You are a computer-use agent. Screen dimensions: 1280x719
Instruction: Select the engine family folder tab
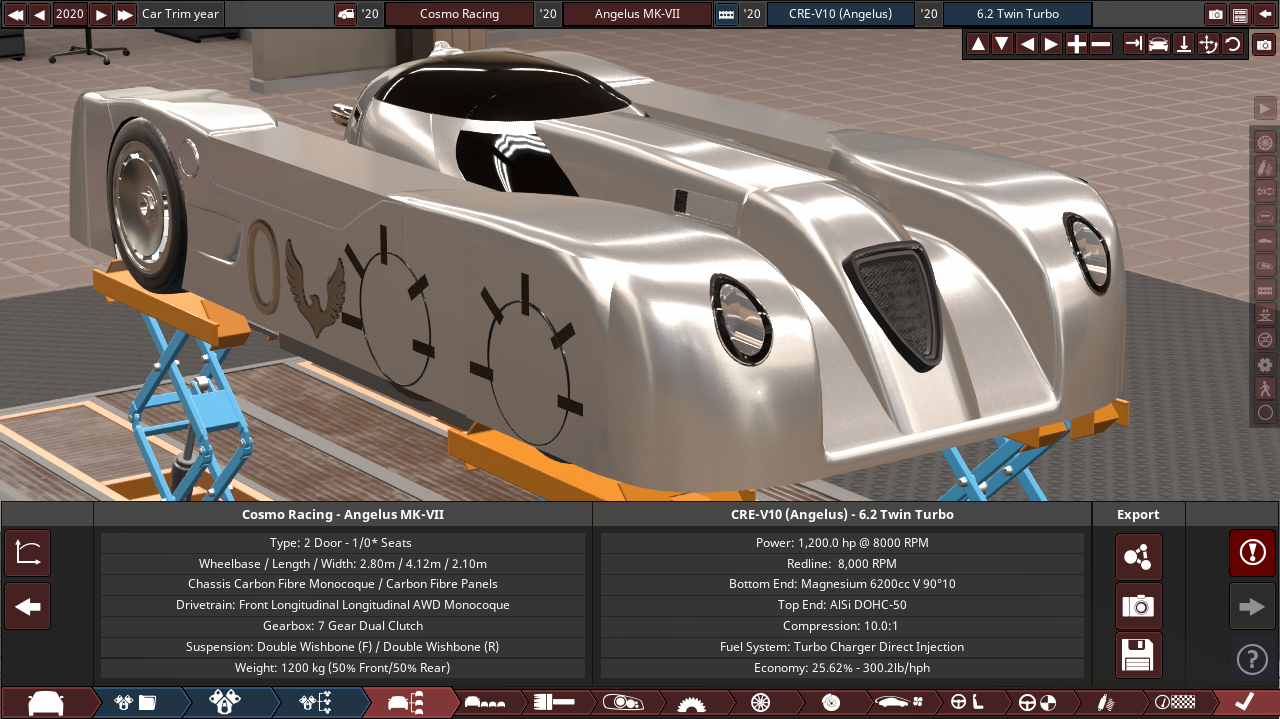(137, 702)
